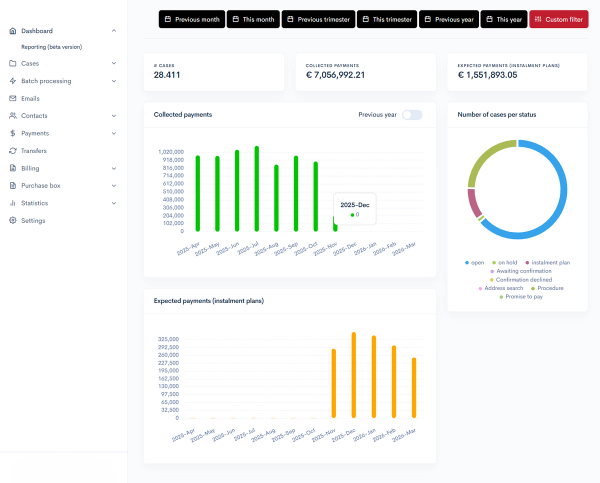This screenshot has width=600, height=483.
Task: Click the Contacts people icon
Action: [13, 116]
